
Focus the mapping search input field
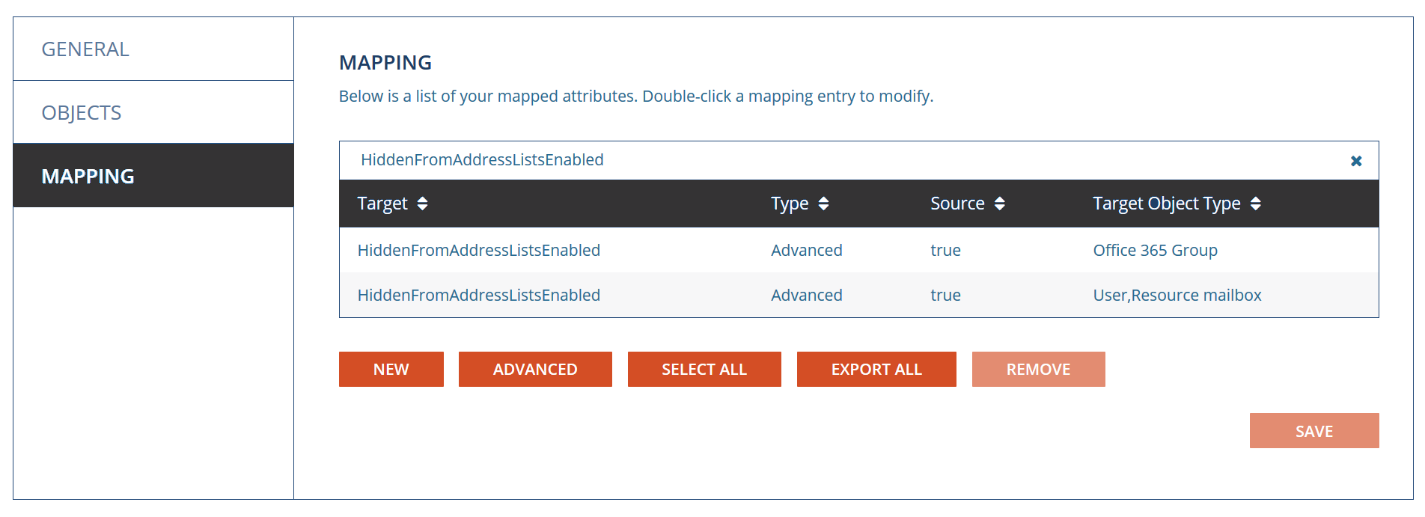click(840, 160)
